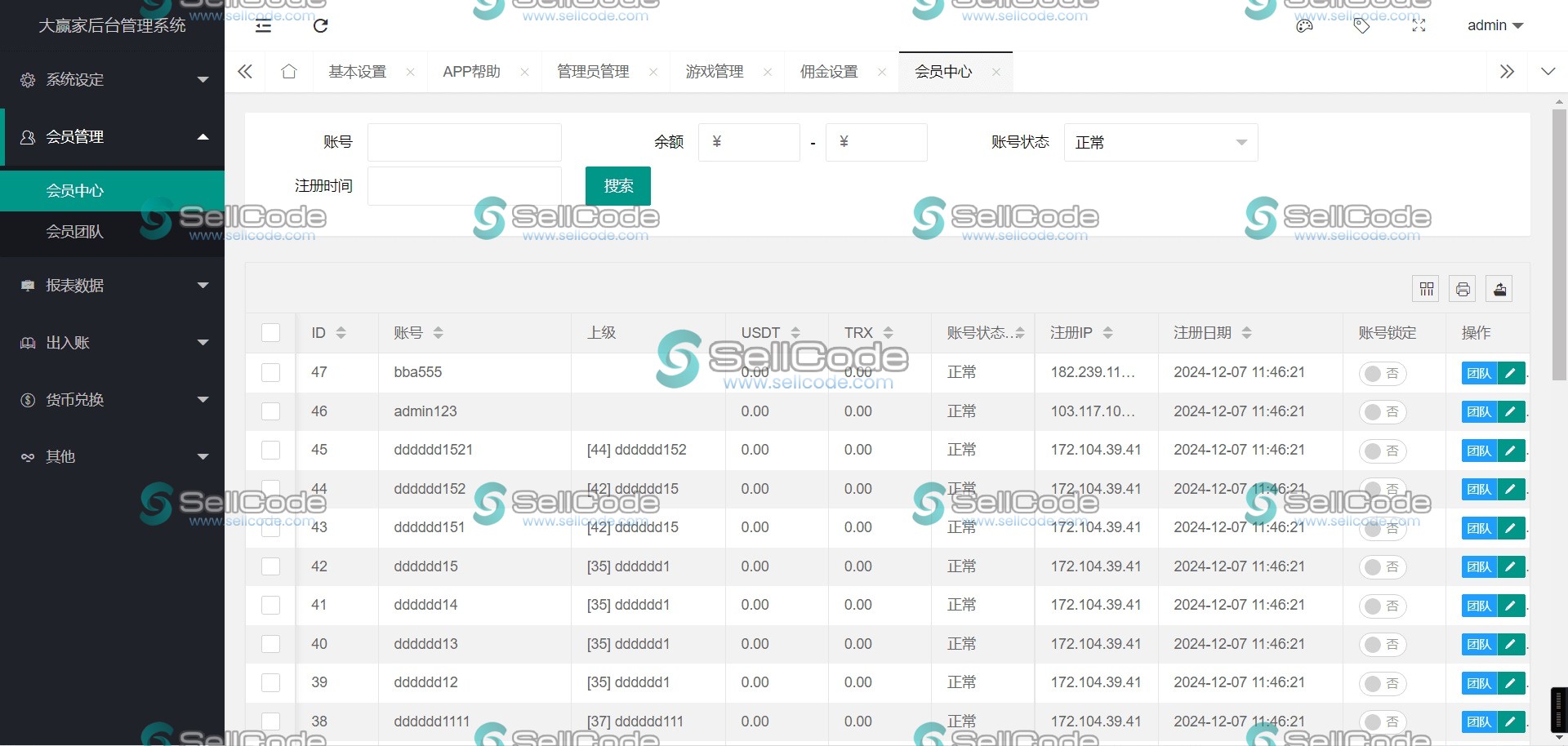The height and width of the screenshot is (746, 1568).
Task: Open the 会员团队 sidebar menu item
Action: tap(75, 232)
